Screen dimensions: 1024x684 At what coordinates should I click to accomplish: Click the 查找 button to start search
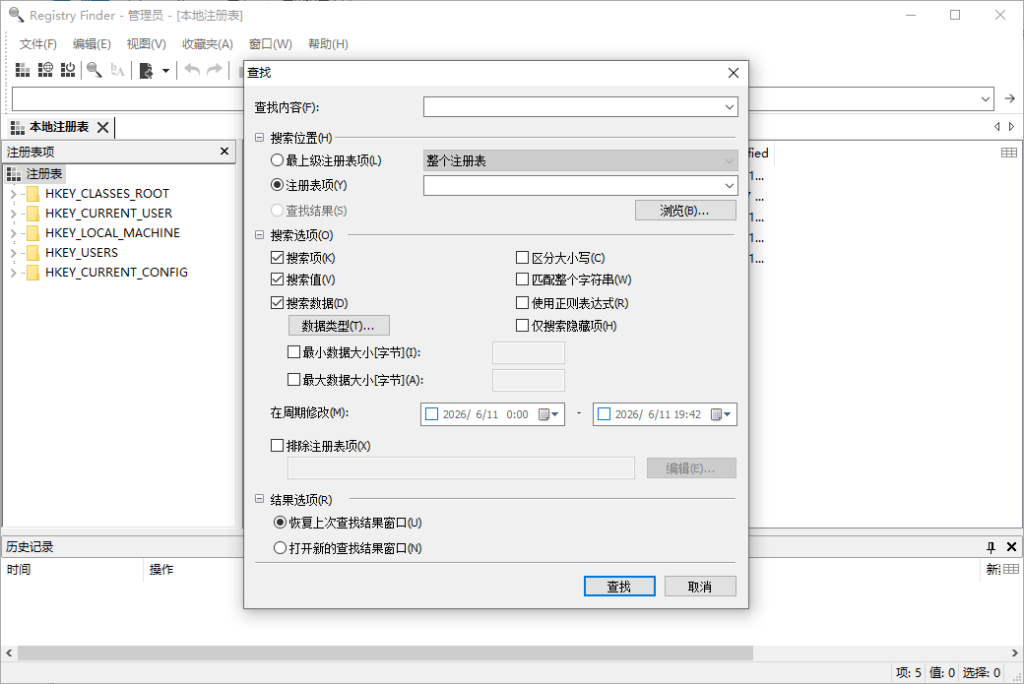pyautogui.click(x=619, y=586)
